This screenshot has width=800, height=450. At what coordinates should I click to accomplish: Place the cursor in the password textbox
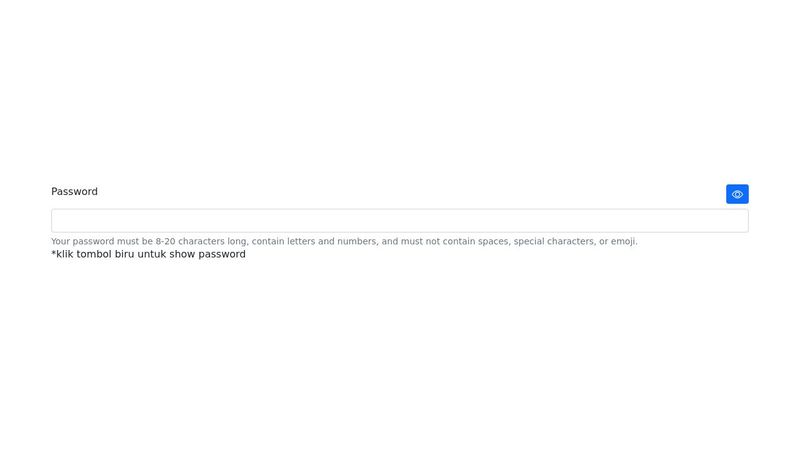pyautogui.click(x=399, y=220)
